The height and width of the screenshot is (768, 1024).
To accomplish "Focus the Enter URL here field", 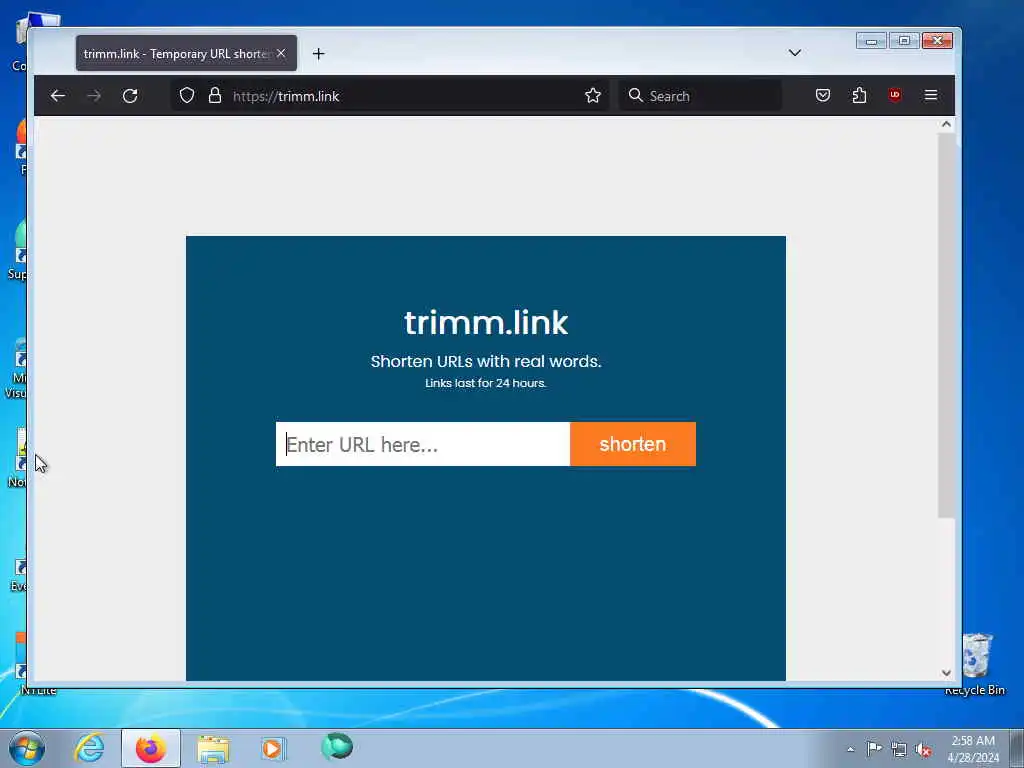I will point(423,444).
